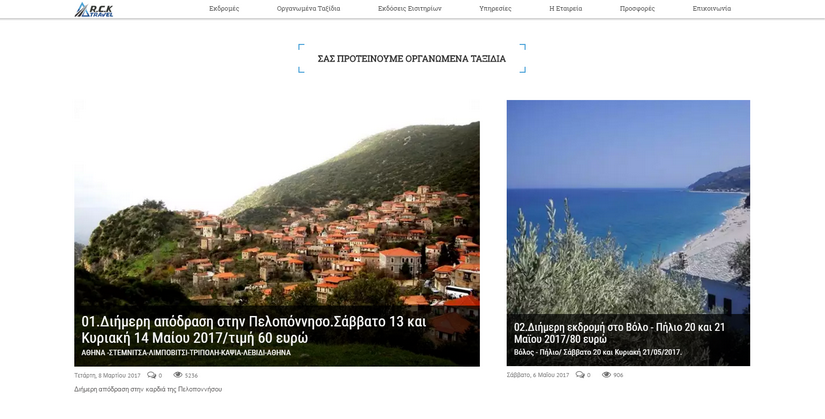
Task: Click the views eye icon showing 5236
Action: 178,375
